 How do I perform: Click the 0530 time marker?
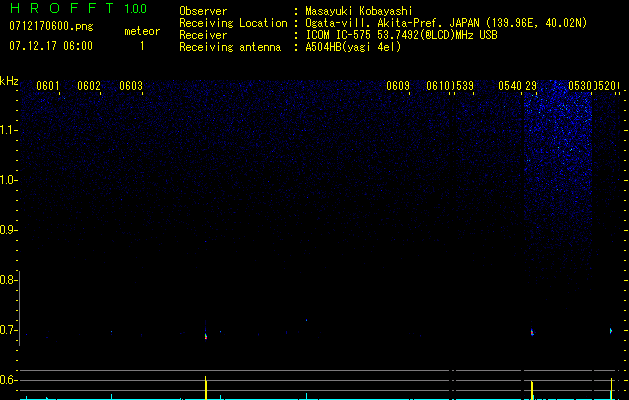coord(580,86)
